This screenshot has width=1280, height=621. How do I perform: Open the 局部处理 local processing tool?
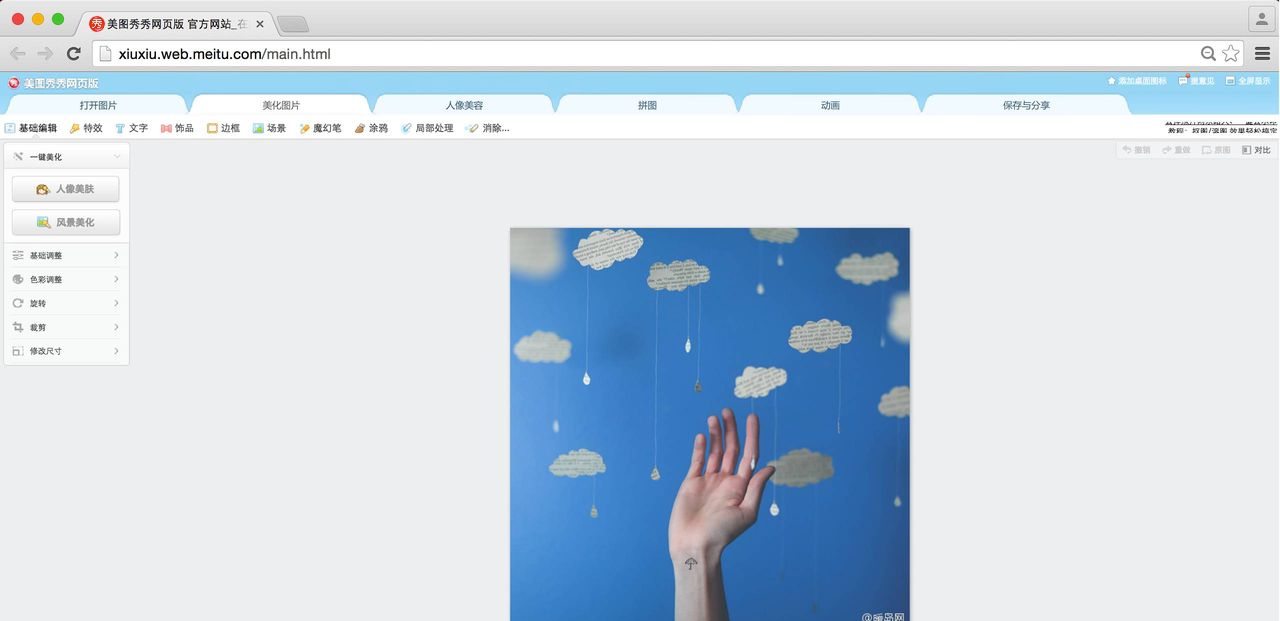tap(427, 128)
